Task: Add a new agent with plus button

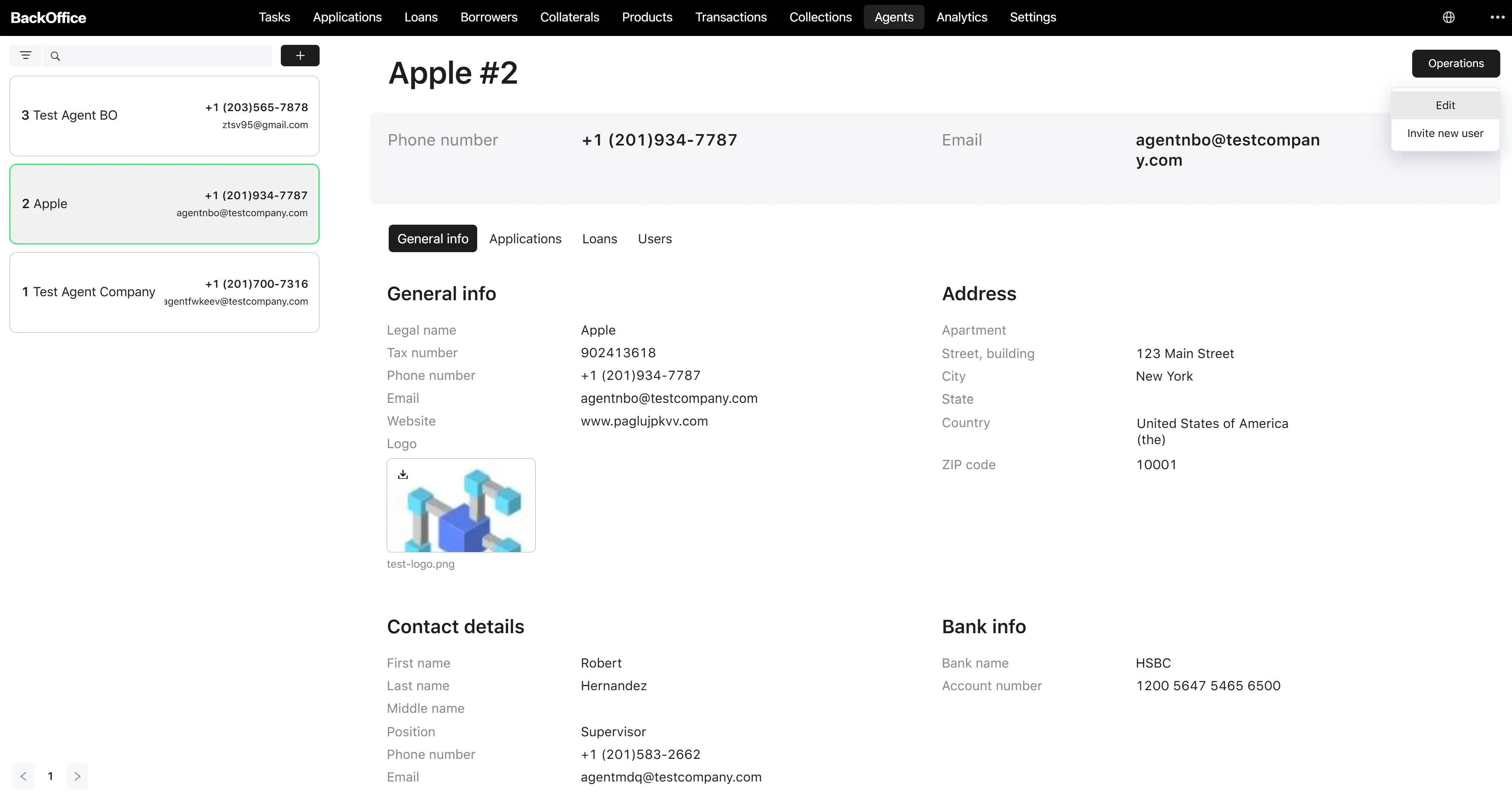Action: coord(300,56)
